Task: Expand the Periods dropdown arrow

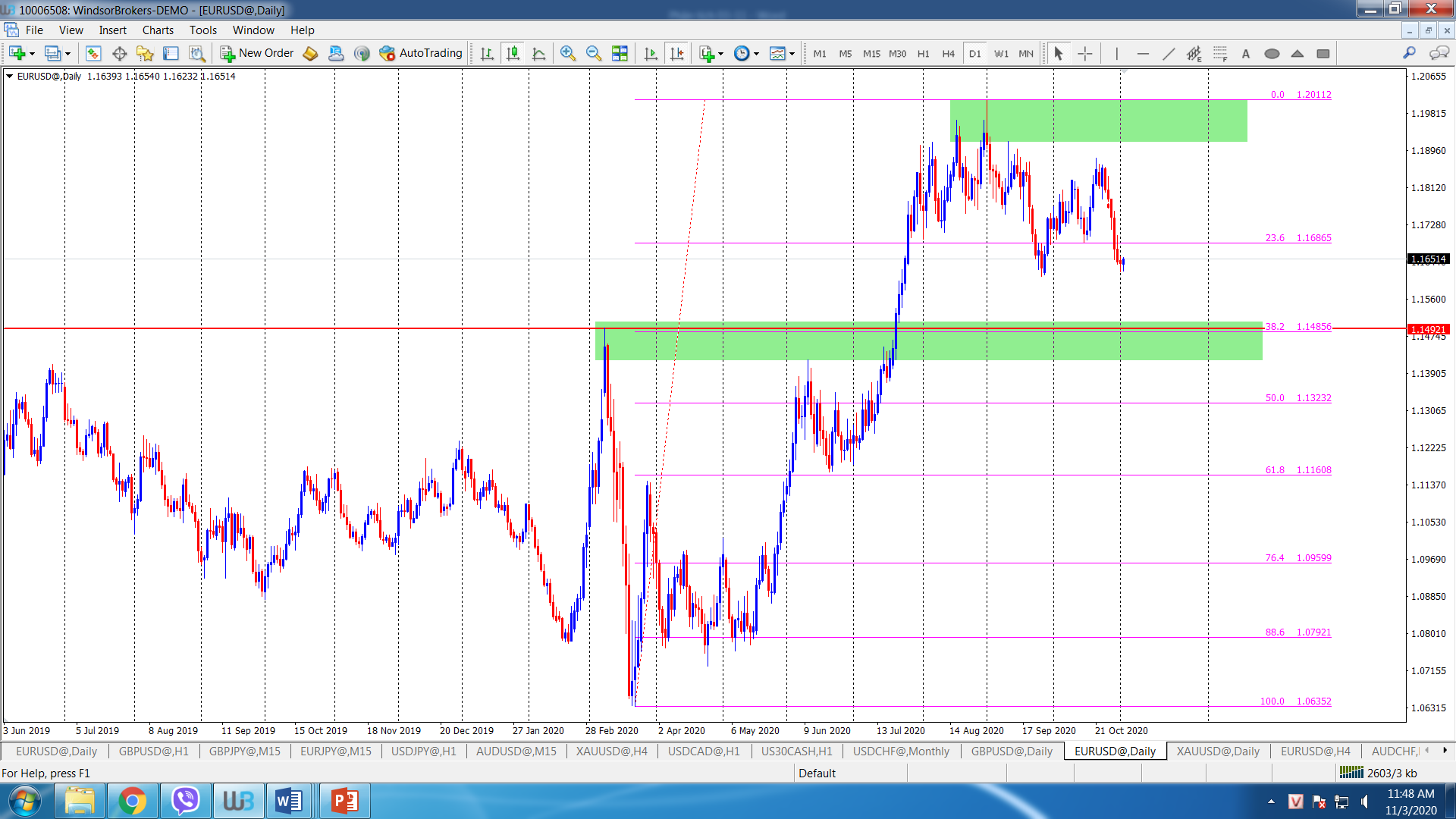Action: pos(756,54)
